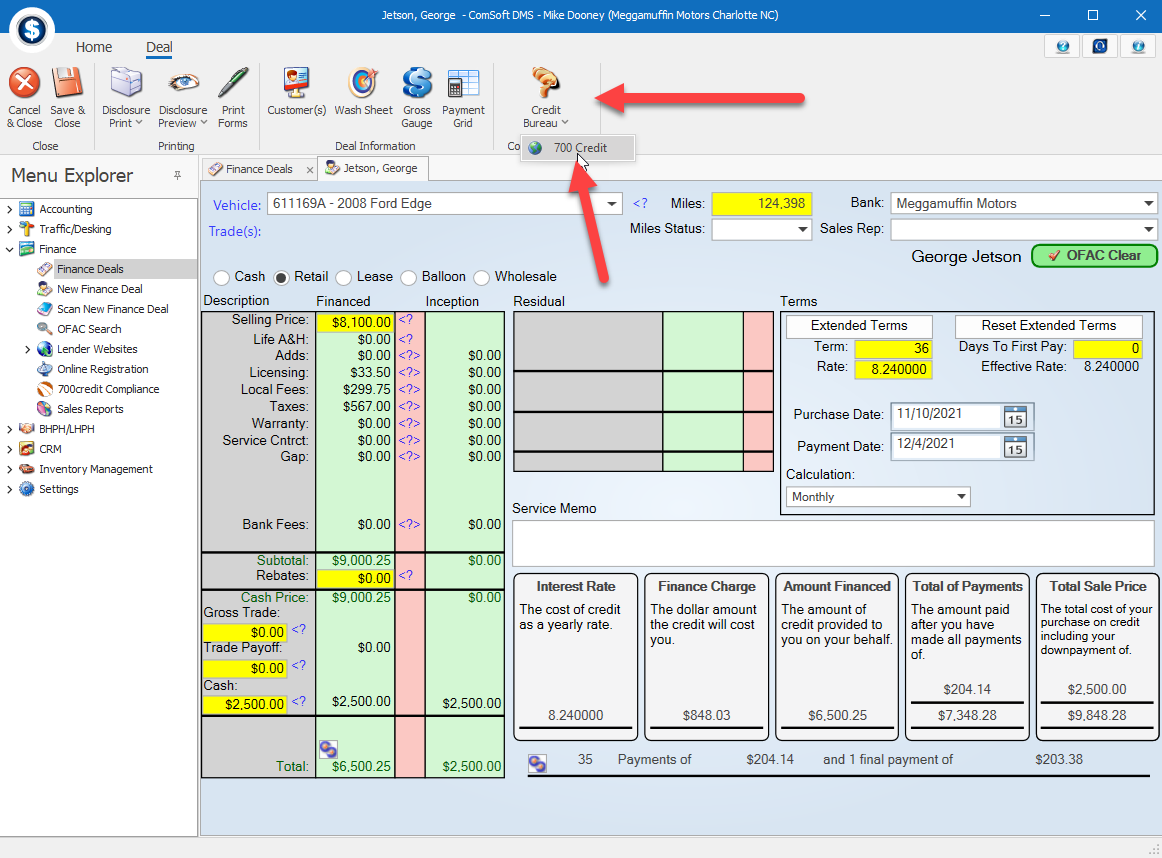Open Purchase Date calendar picker
This screenshot has height=858, width=1162.
[x=1015, y=416]
